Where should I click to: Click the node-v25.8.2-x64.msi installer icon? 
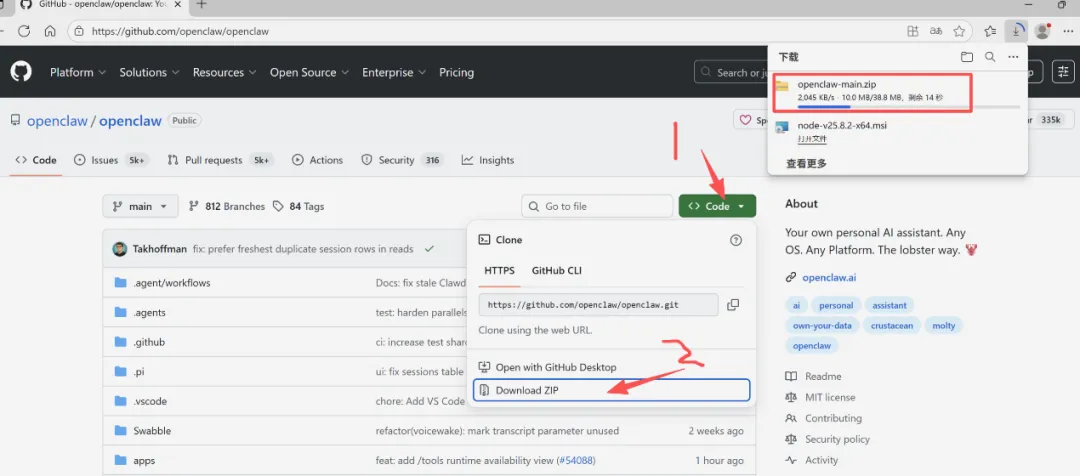pyautogui.click(x=782, y=127)
